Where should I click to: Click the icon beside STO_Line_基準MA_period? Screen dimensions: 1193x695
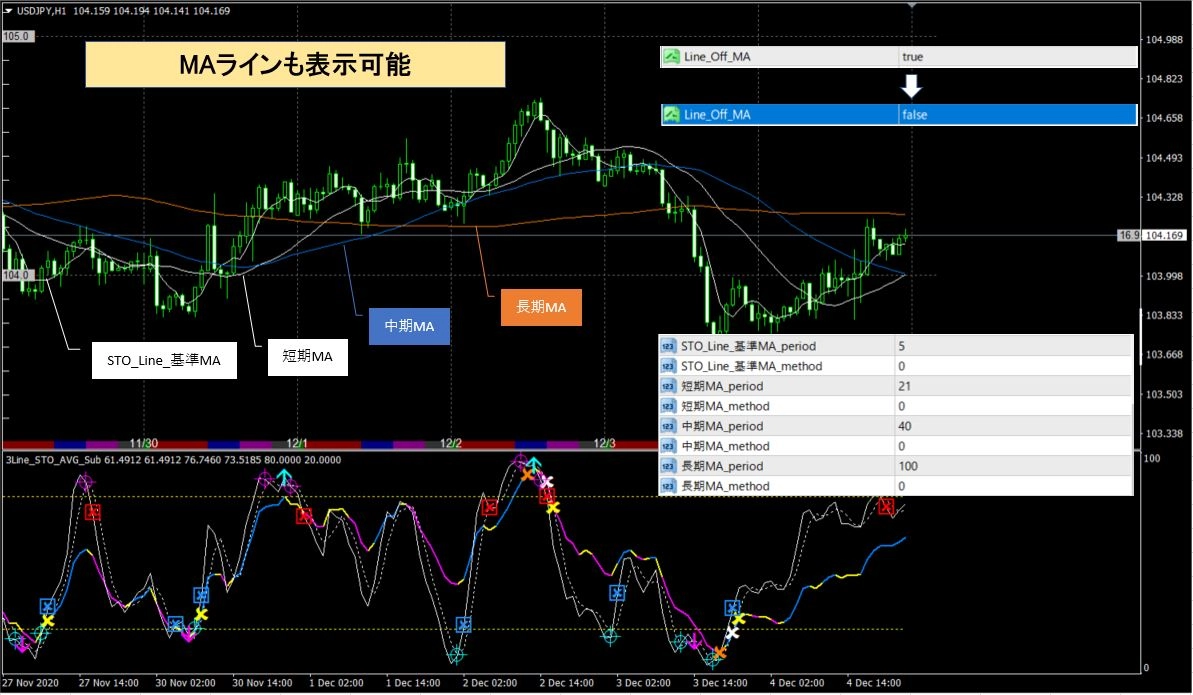668,346
